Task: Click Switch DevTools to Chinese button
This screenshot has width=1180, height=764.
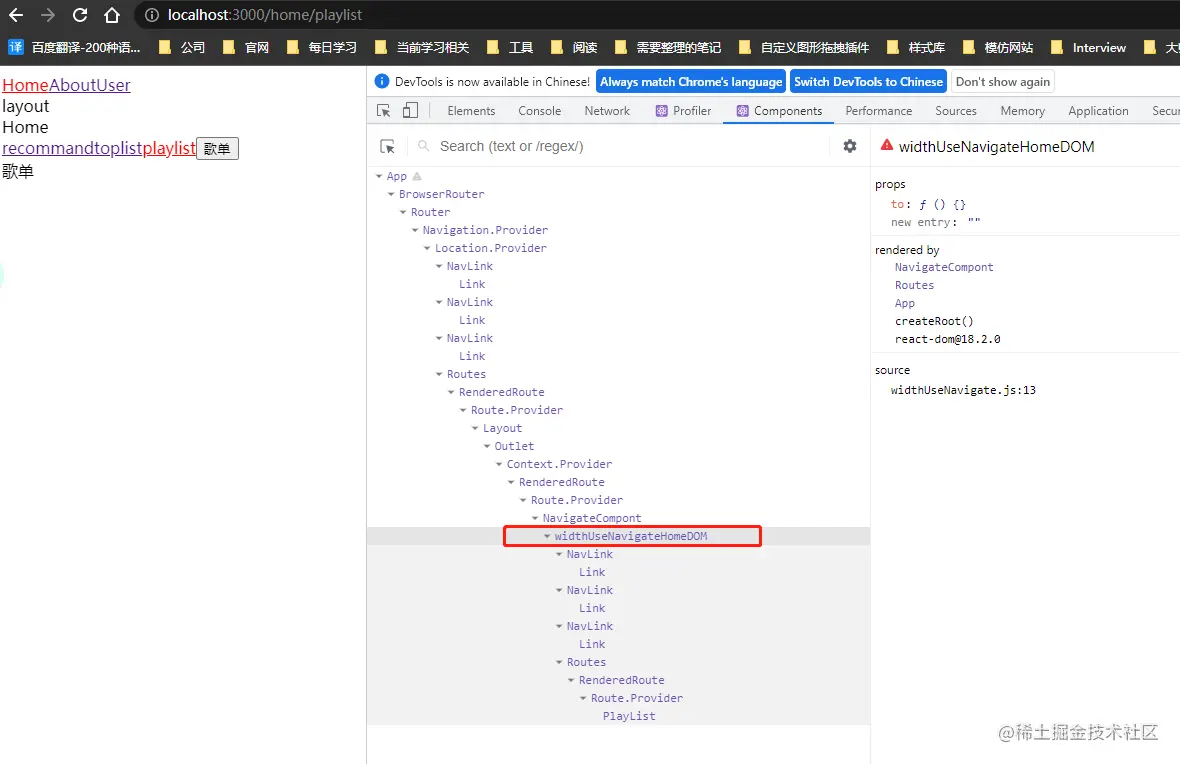Action: [868, 81]
